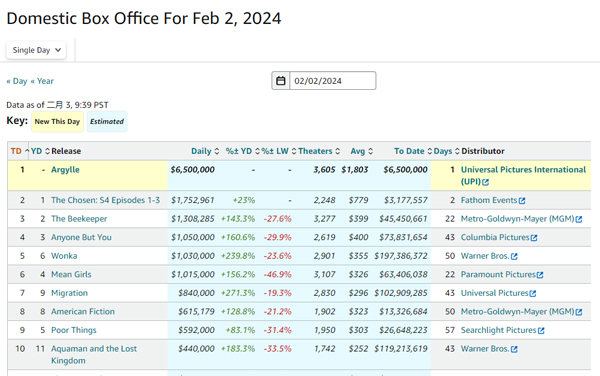Image resolution: width=600 pixels, height=376 pixels.
Task: Open external link icon beside Columbia Pictures
Action: click(534, 238)
